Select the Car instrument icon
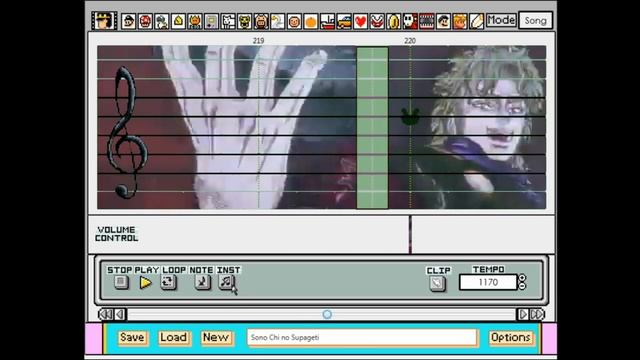The height and width of the screenshot is (360, 640). point(344,21)
